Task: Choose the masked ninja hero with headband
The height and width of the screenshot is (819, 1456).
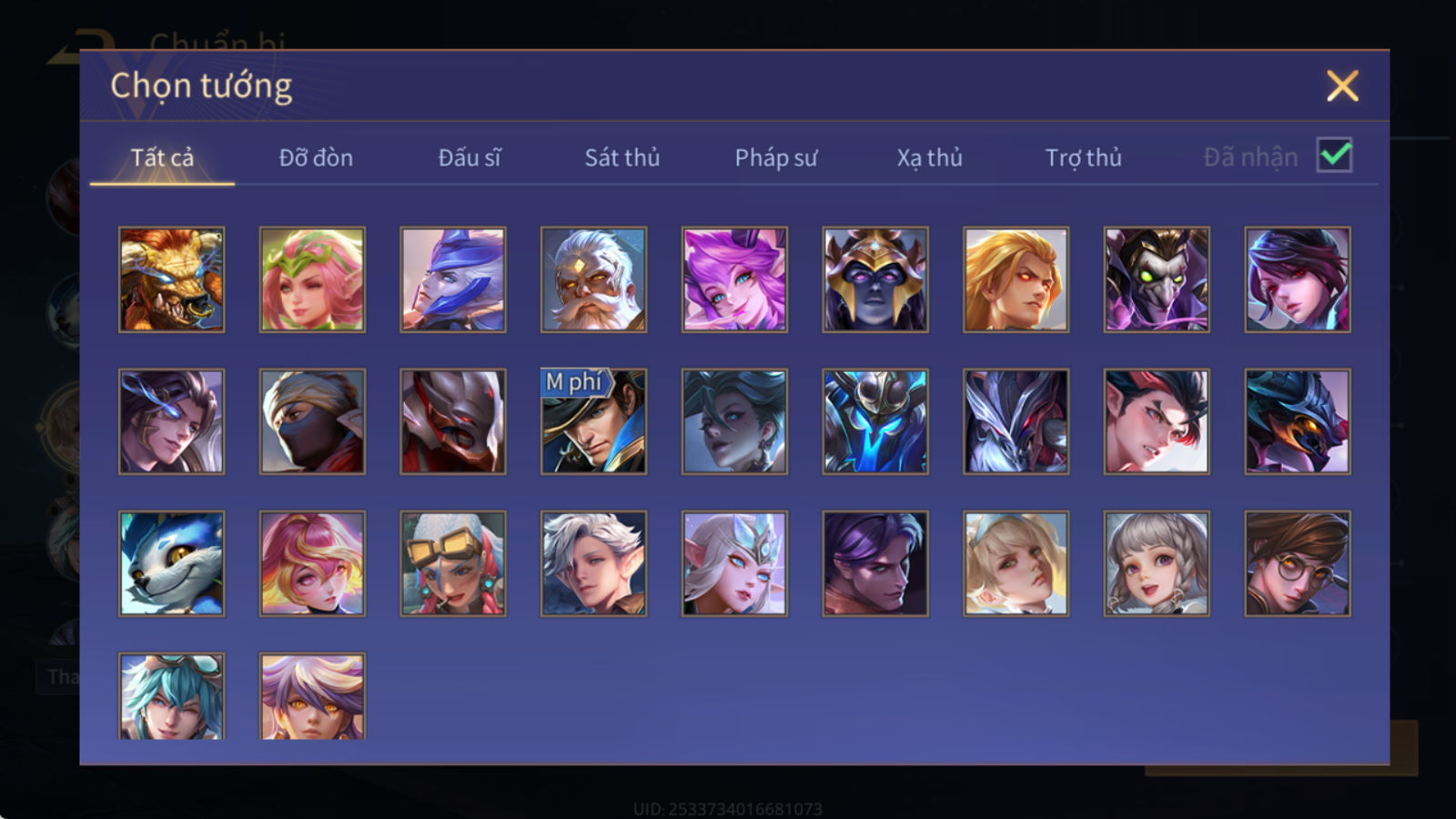Action: tap(312, 421)
